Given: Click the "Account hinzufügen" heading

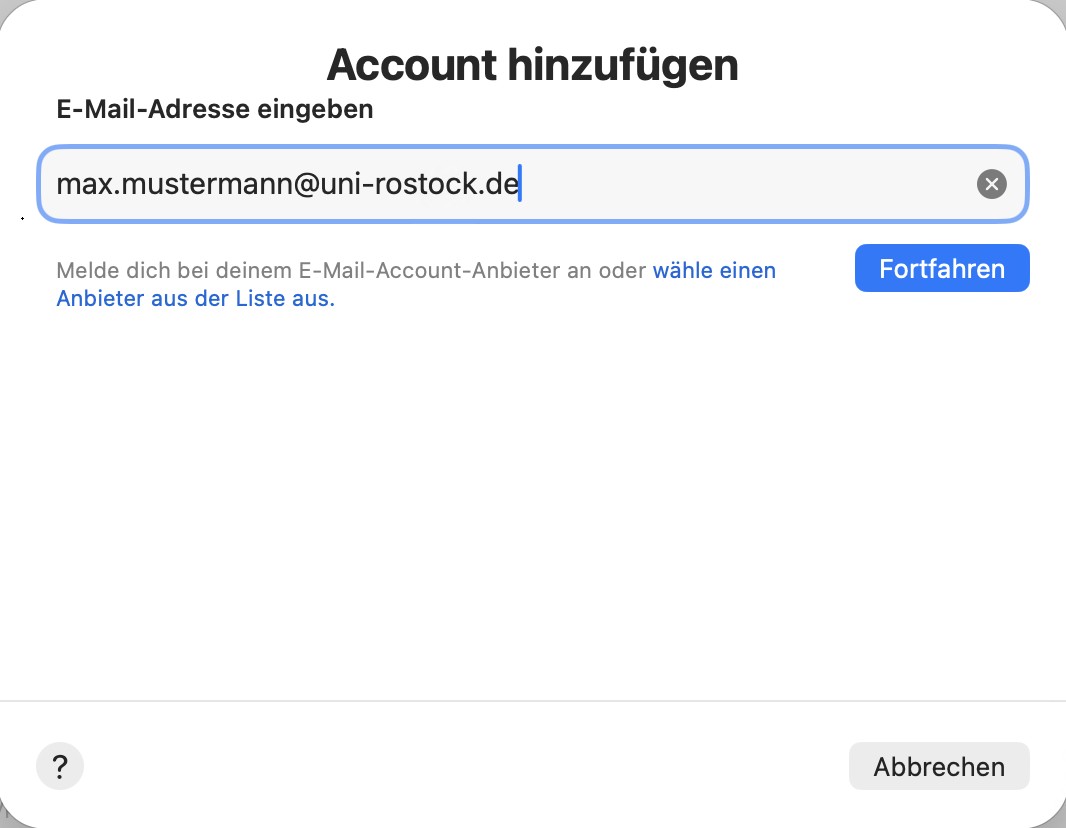Looking at the screenshot, I should (532, 65).
